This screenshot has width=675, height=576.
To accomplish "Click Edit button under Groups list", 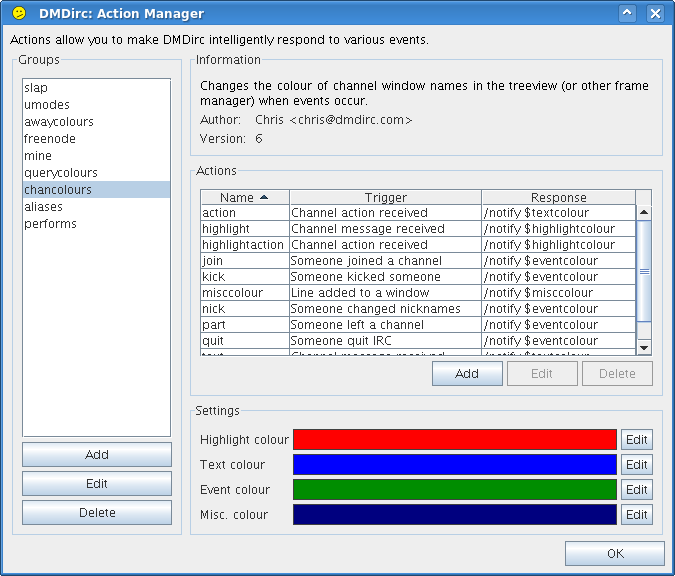I will coord(97,483).
